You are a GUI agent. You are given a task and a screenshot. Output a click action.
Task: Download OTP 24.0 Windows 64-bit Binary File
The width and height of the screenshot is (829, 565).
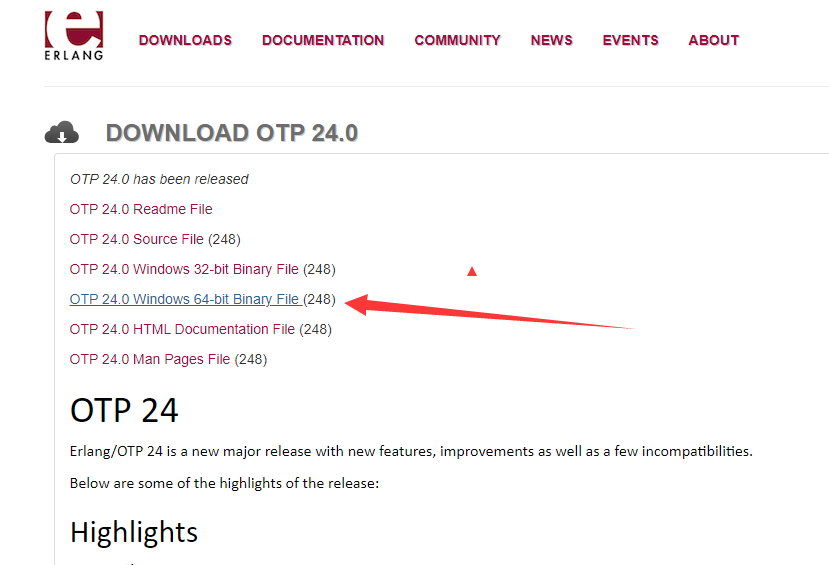[186, 300]
